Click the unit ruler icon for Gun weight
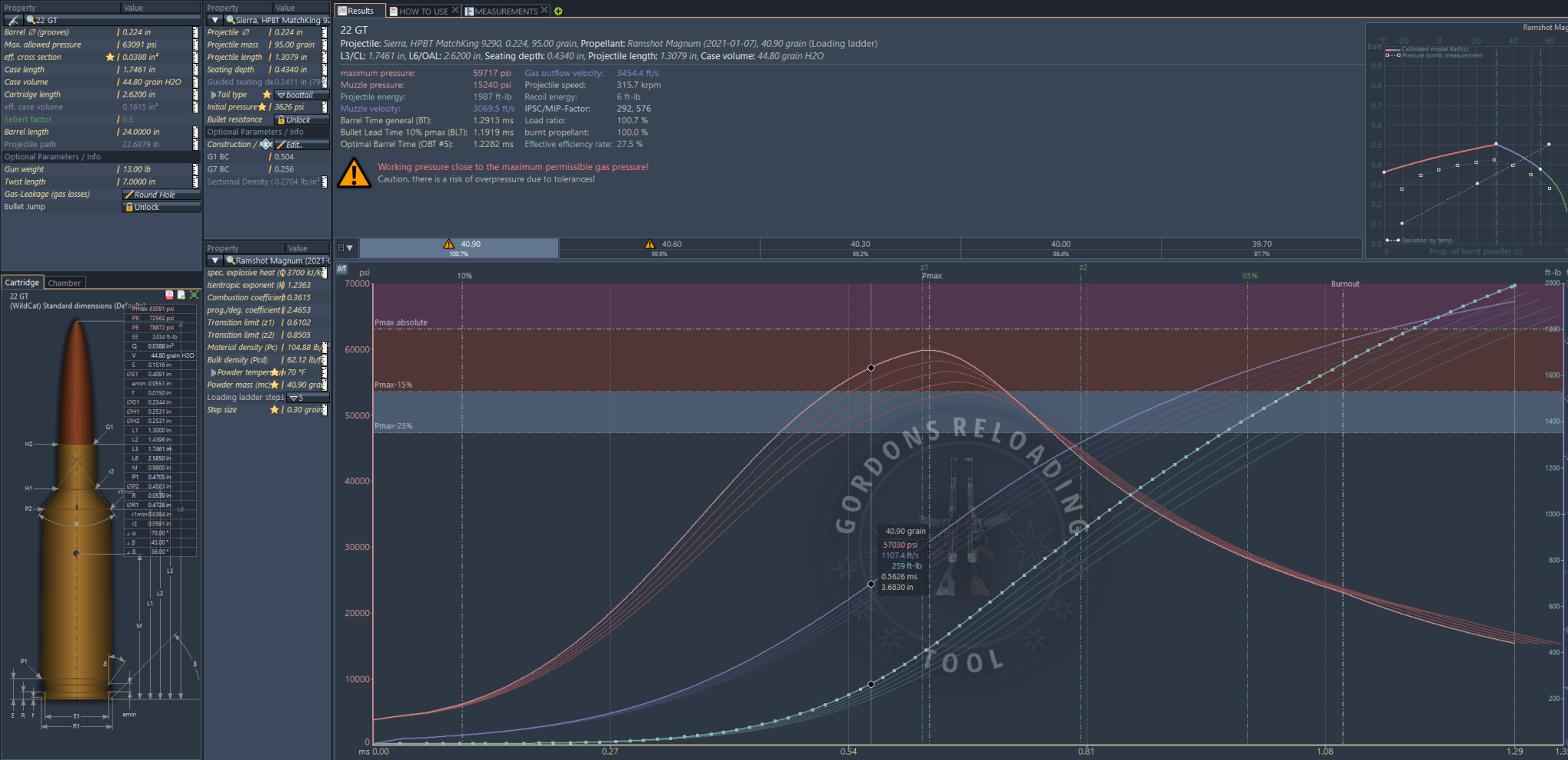The image size is (1568, 760). [195, 169]
